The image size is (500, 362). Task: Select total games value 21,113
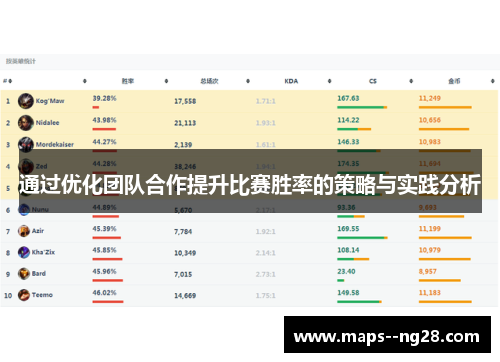tap(185, 123)
